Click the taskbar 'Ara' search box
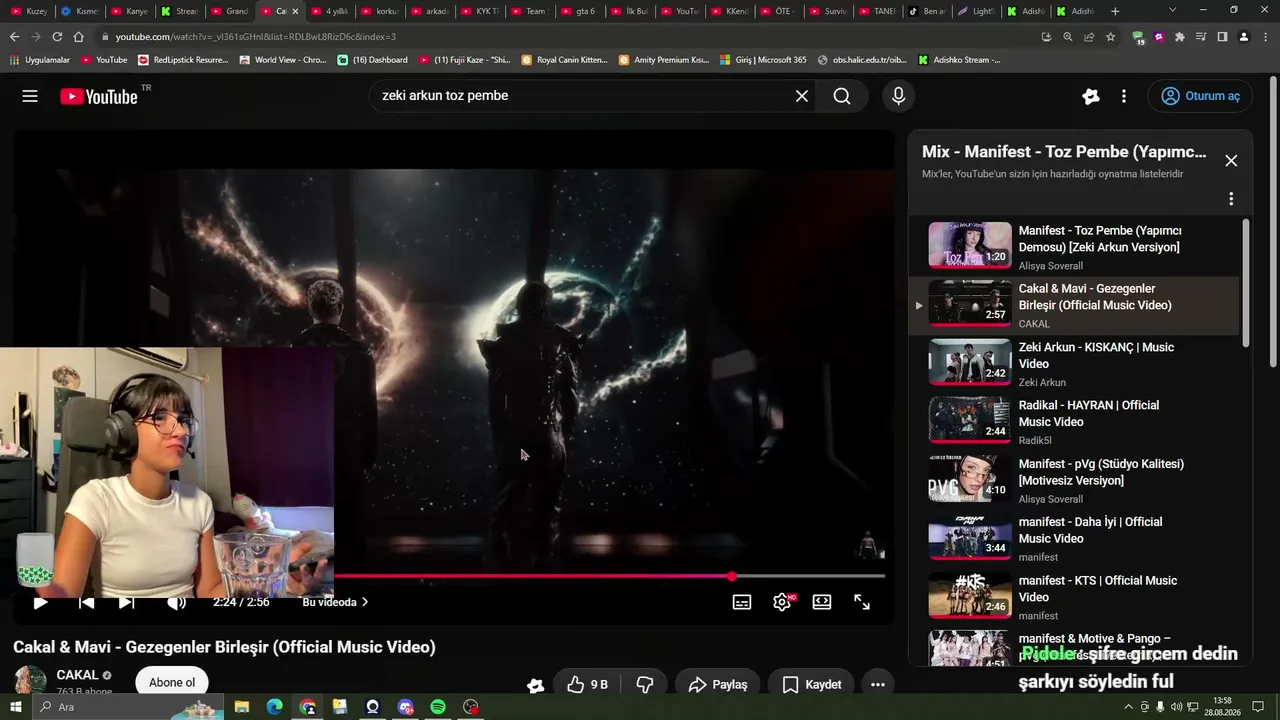This screenshot has width=1280, height=720. pos(128,707)
